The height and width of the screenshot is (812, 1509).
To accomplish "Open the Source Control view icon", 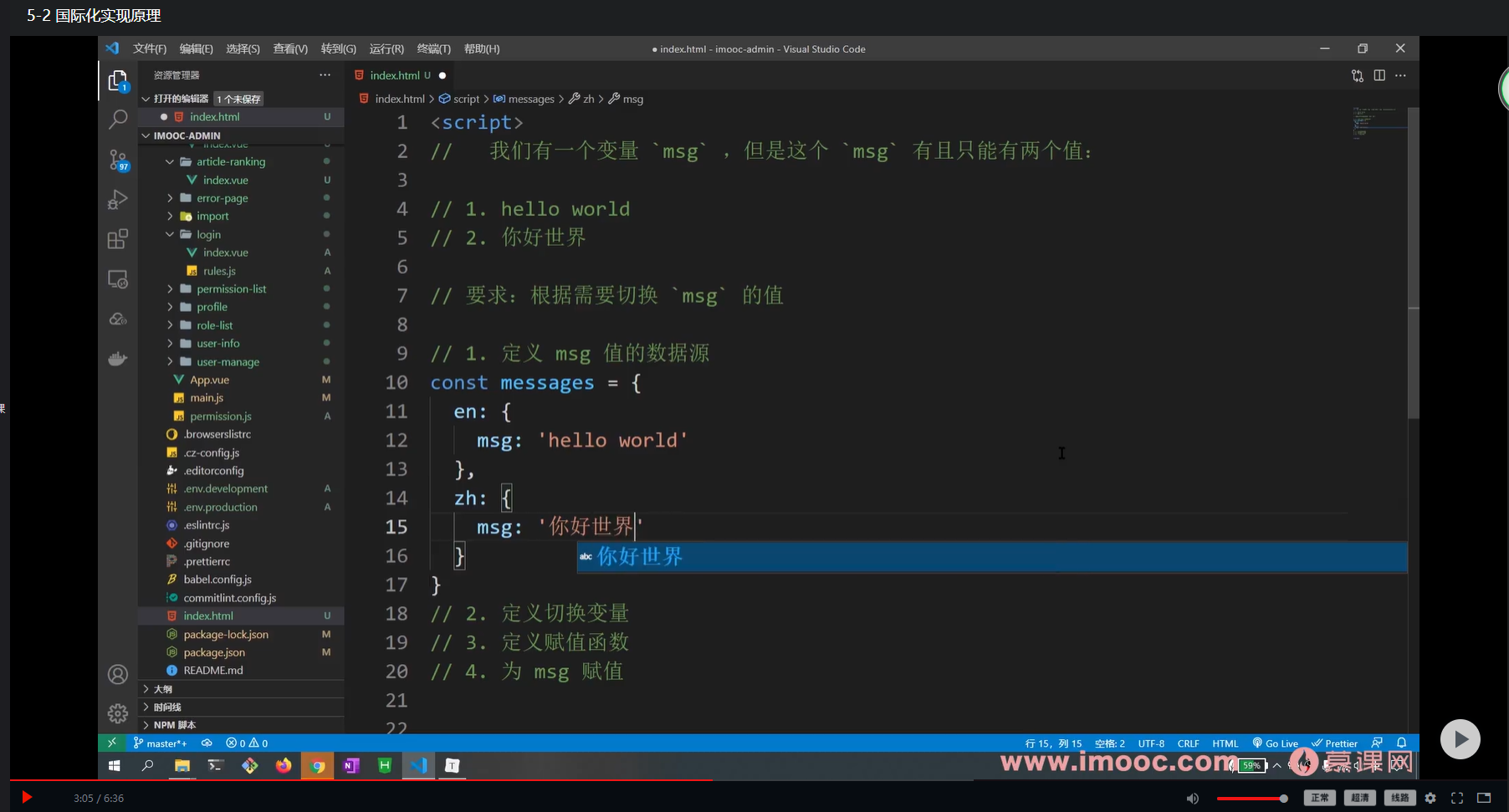I will 118,160.
